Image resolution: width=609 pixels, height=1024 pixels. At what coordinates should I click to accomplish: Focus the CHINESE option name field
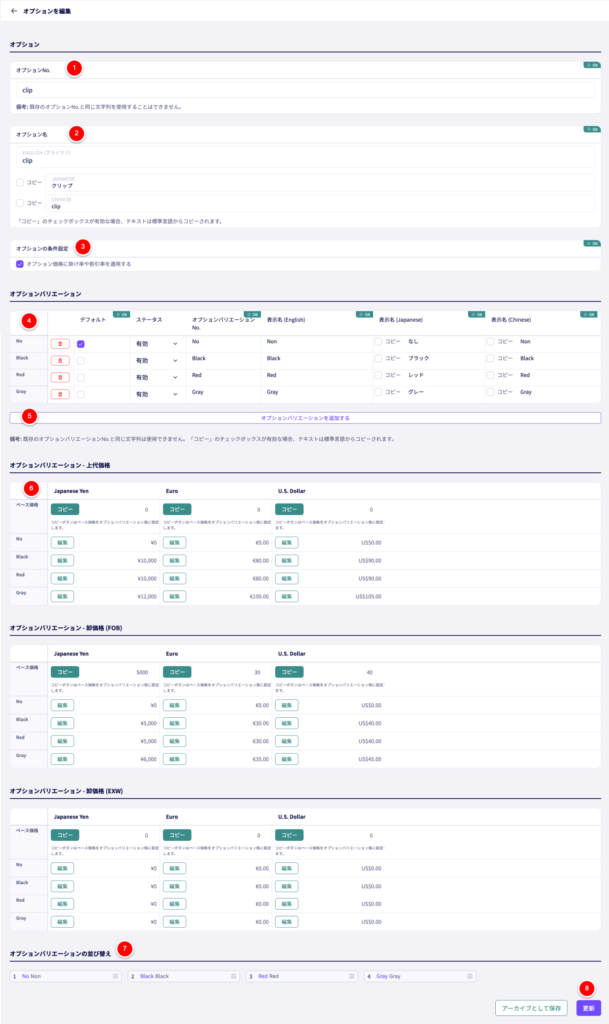pos(320,203)
